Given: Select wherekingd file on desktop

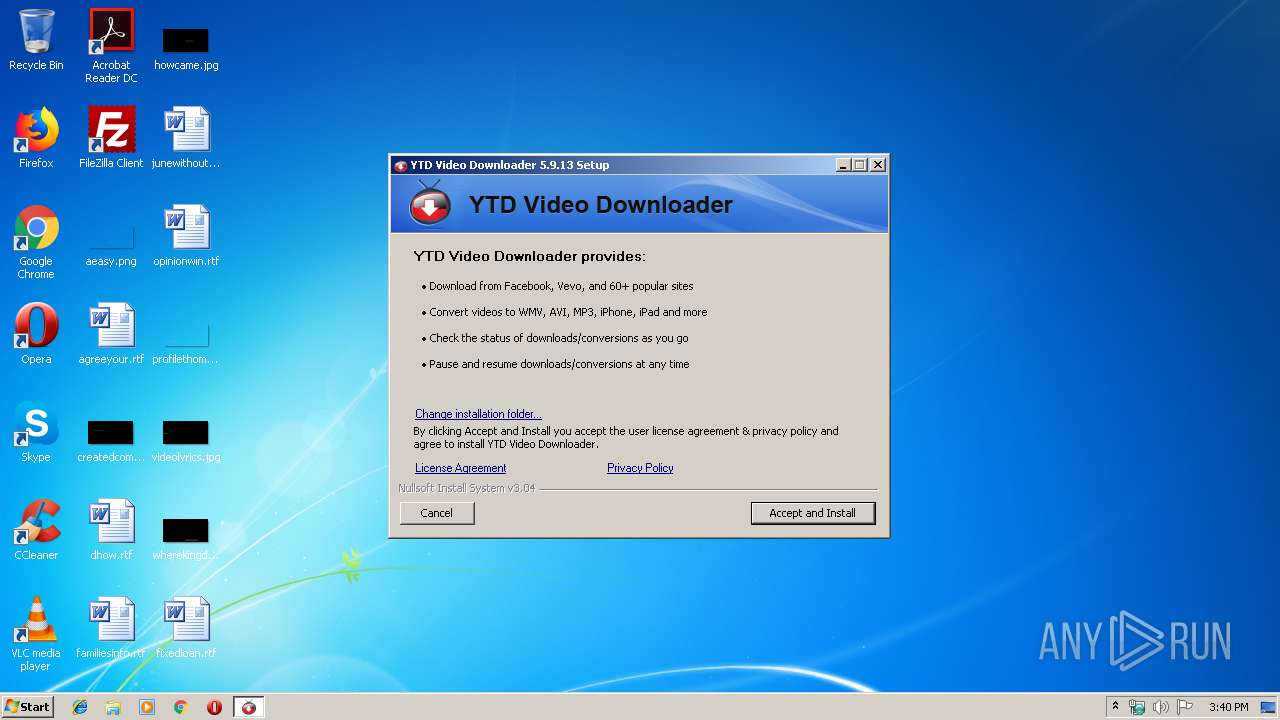Looking at the screenshot, I should point(186,539).
